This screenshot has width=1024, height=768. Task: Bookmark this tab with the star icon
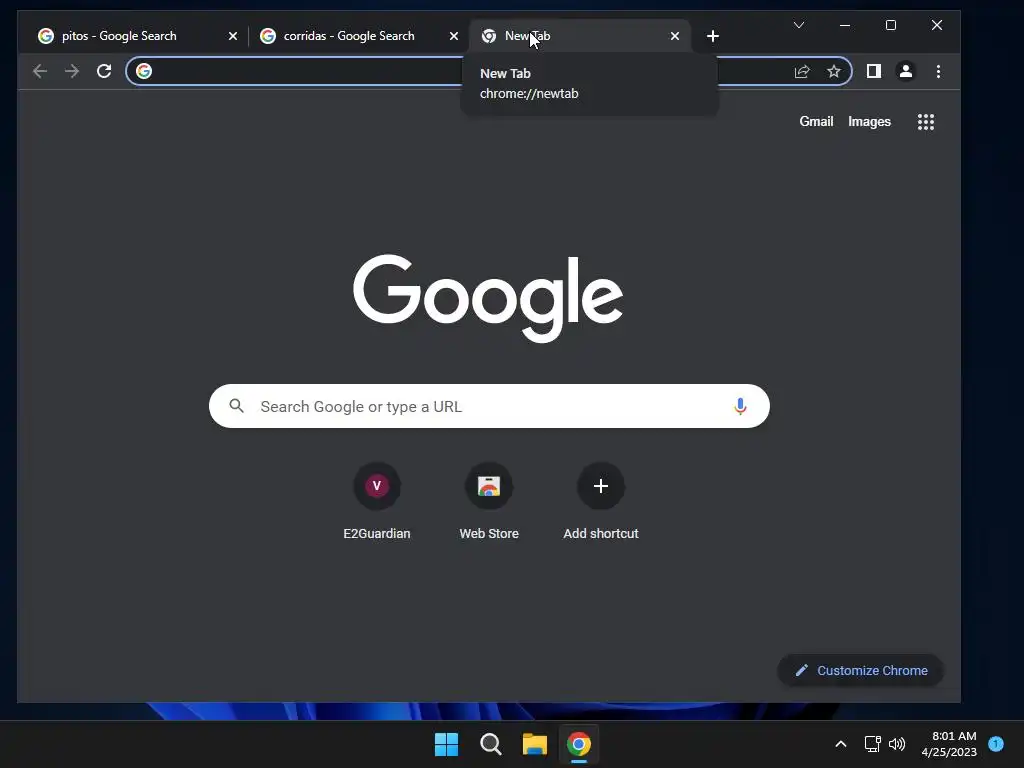tap(834, 71)
